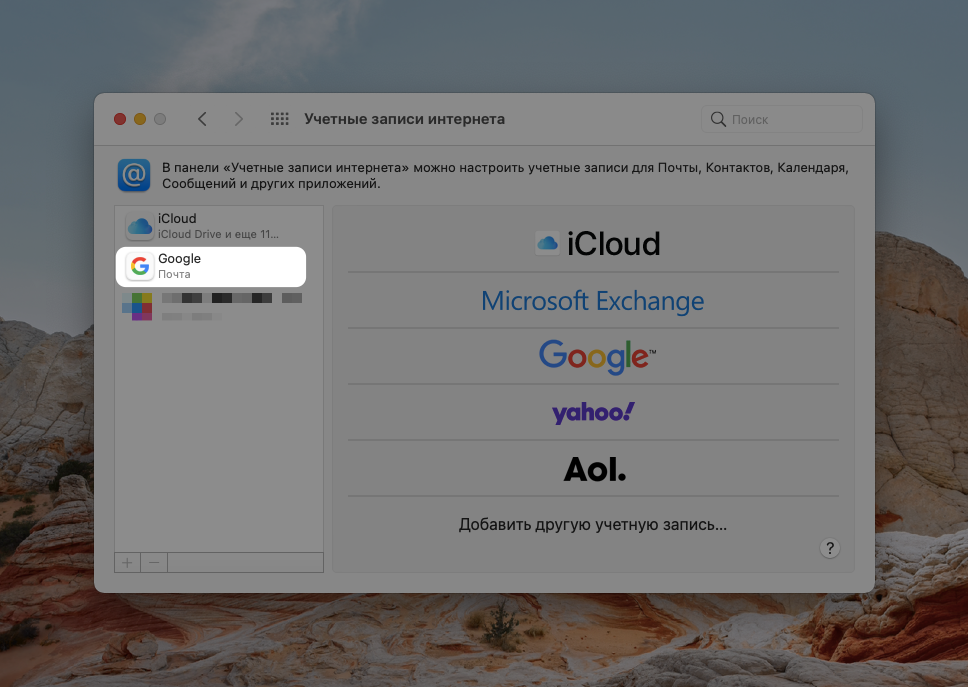
Task: Open help with question mark button
Action: pyautogui.click(x=830, y=548)
